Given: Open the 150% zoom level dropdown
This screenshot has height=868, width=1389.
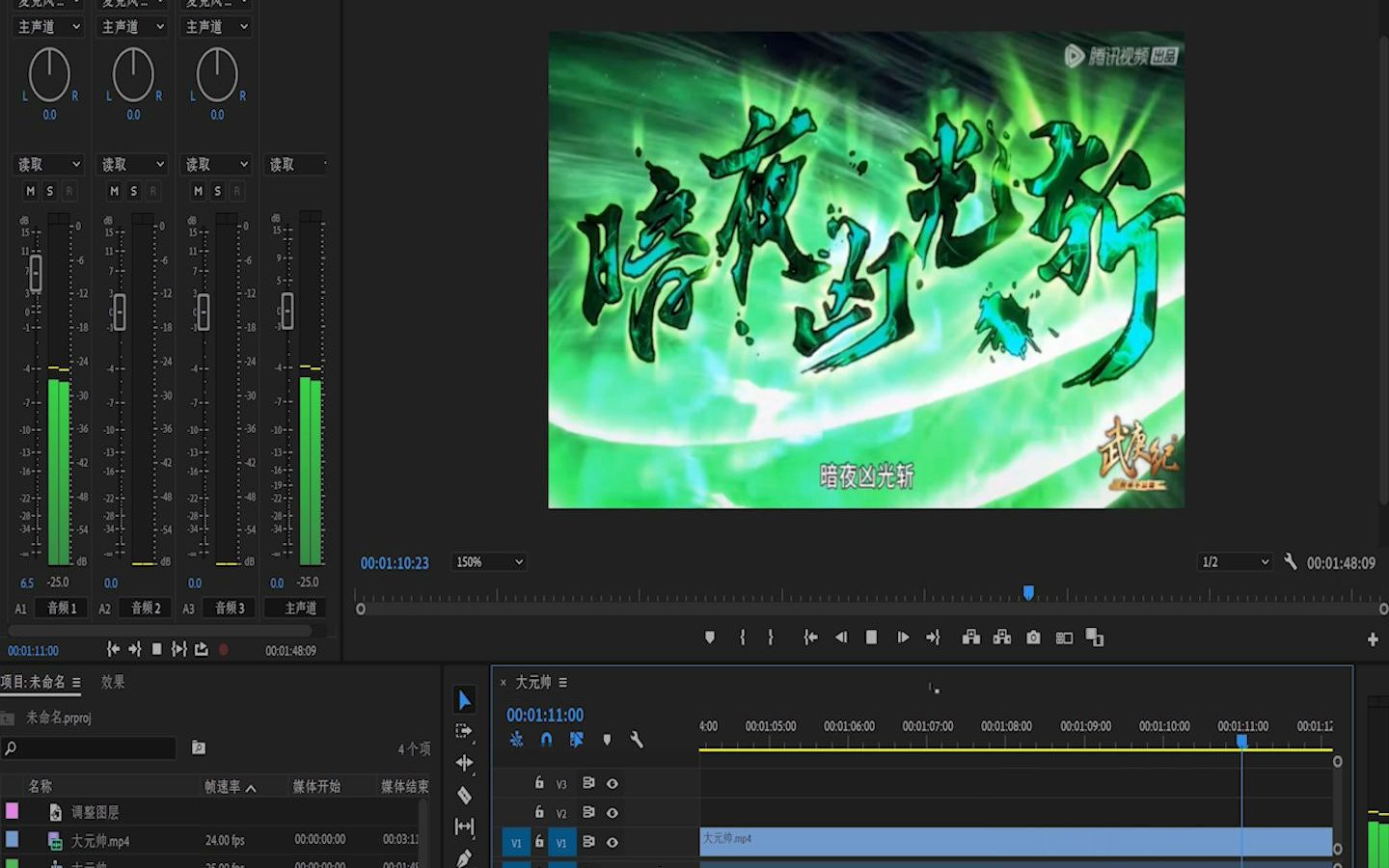Looking at the screenshot, I should 489,561.
